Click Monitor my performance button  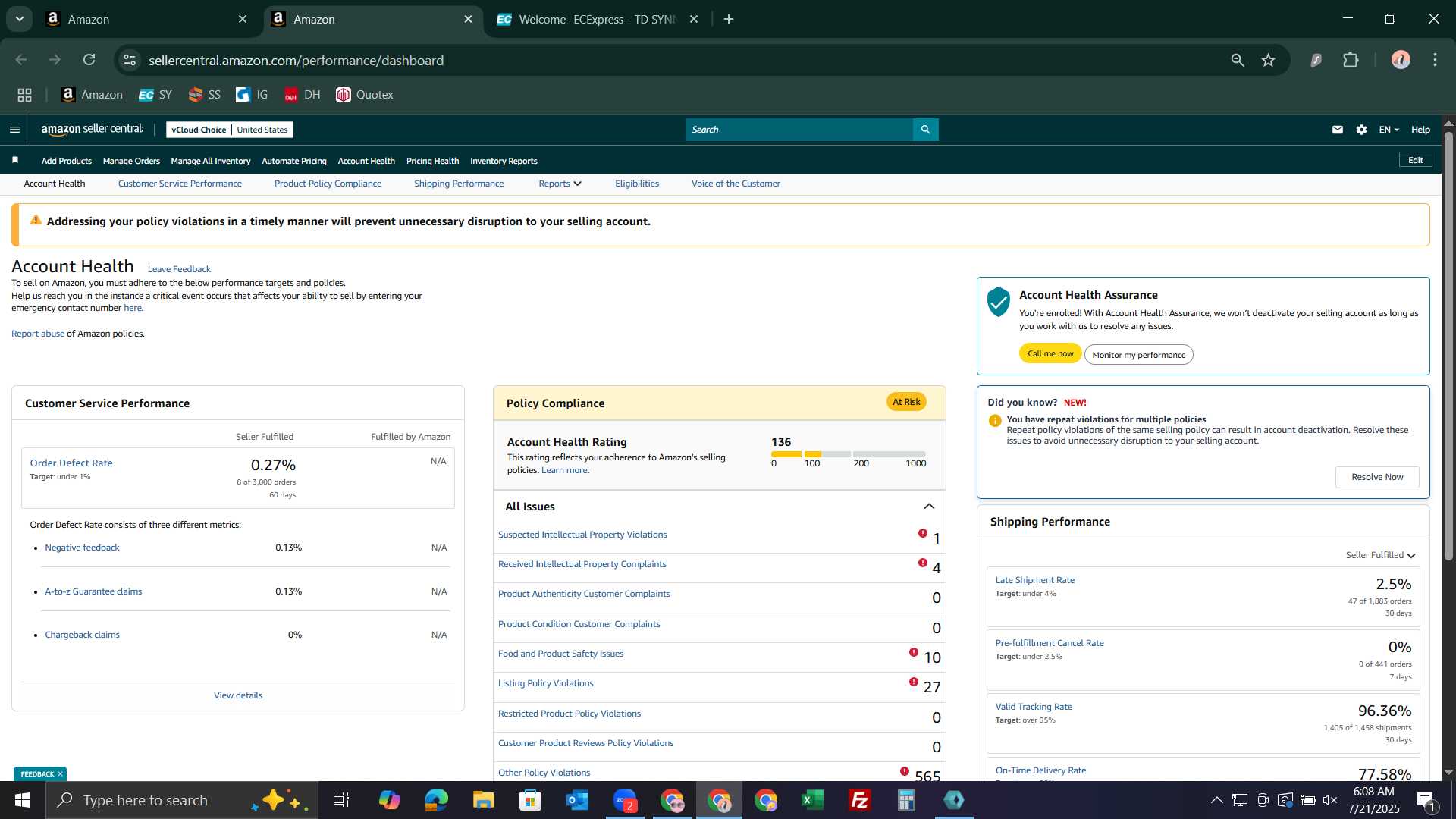[x=1138, y=354]
